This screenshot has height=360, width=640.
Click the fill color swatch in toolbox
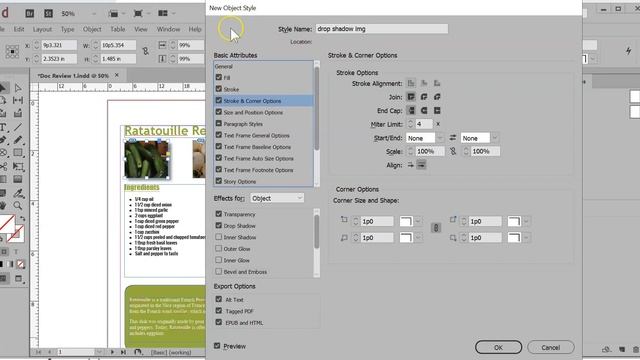[7, 224]
